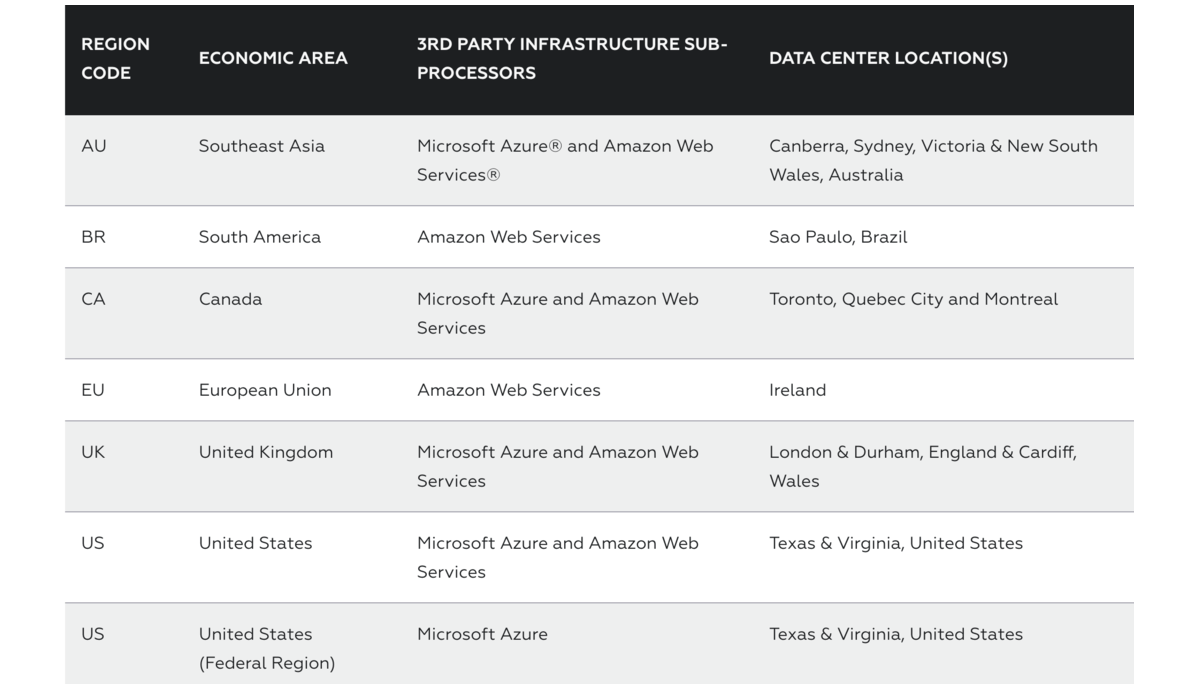This screenshot has height=684, width=1200.
Task: Click the United Kingdom economic area
Action: pyautogui.click(x=266, y=452)
